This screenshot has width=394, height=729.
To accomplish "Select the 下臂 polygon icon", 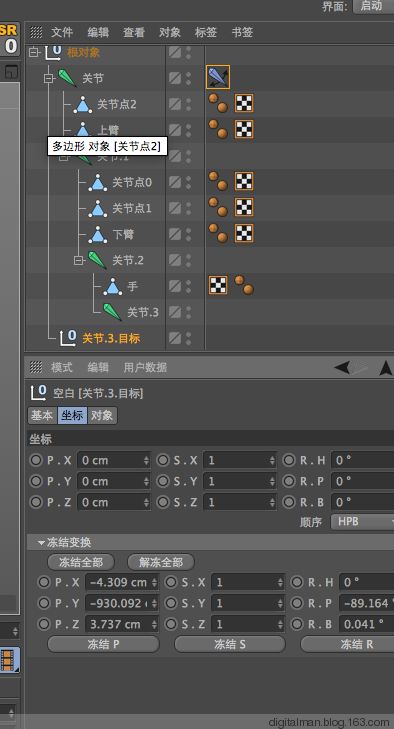I will [x=98, y=234].
